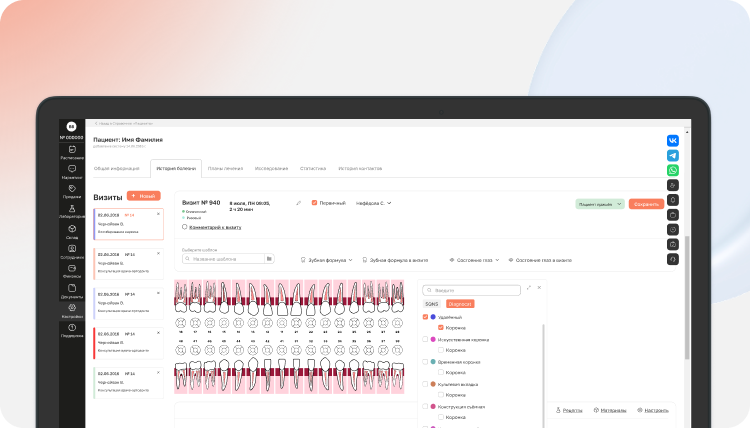Close the diagnosis panel with X icon

[540, 288]
